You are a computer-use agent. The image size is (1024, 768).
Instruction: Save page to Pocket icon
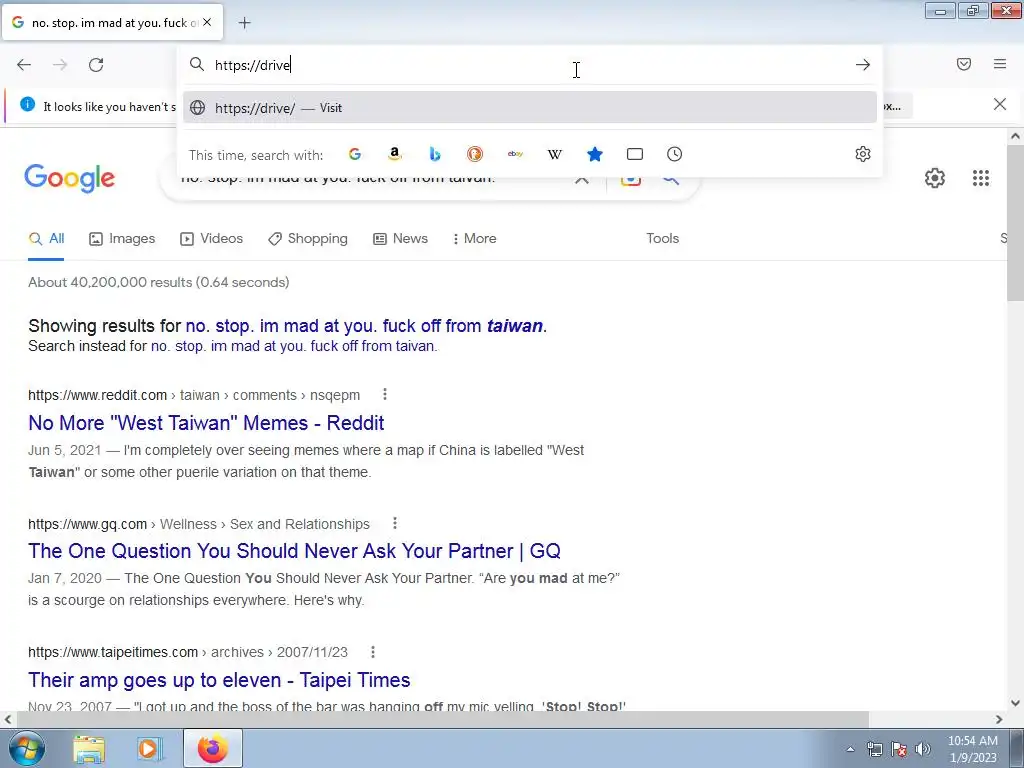point(964,64)
